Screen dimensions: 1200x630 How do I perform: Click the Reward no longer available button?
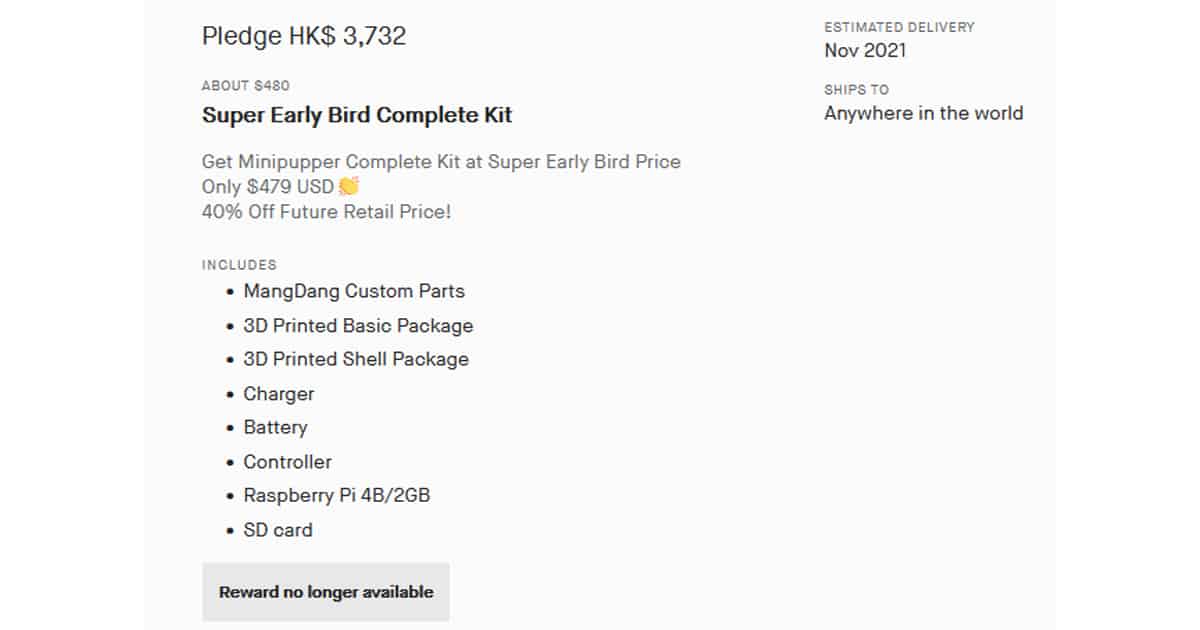pos(326,592)
